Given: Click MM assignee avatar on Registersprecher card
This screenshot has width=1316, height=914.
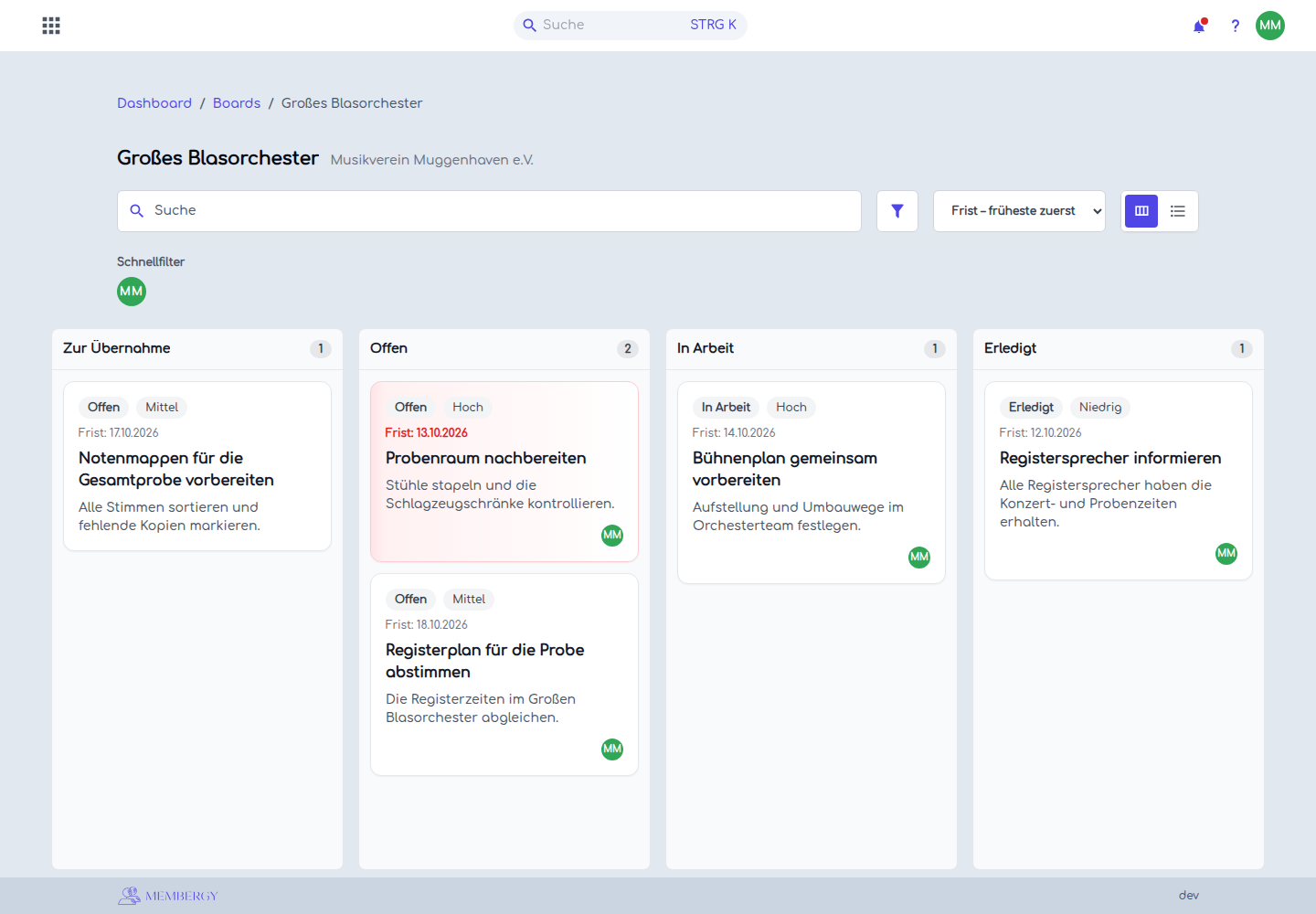Looking at the screenshot, I should (1226, 554).
